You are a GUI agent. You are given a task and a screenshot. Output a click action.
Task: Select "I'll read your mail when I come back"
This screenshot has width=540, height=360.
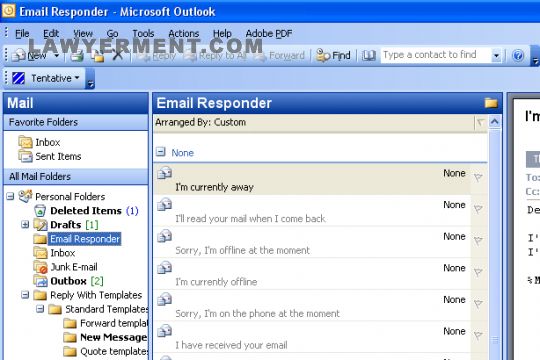[312, 211]
